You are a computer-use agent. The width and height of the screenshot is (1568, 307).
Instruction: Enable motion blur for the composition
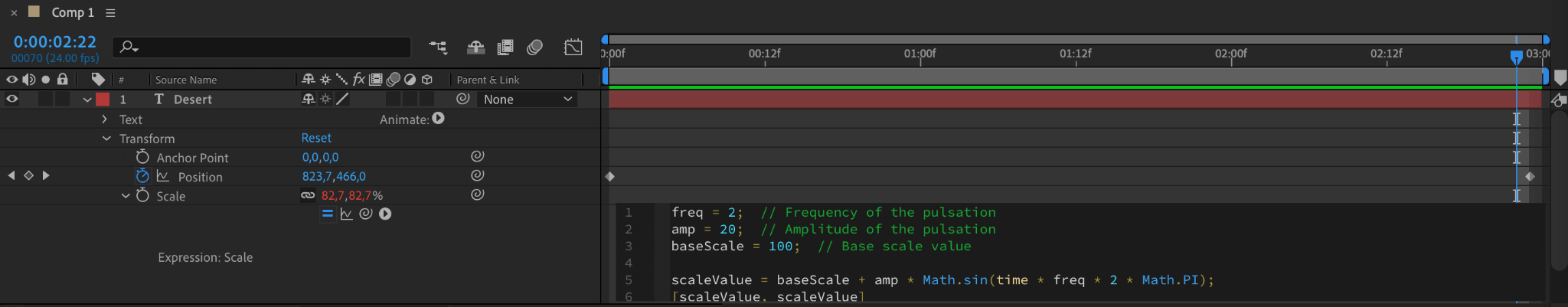point(535,47)
